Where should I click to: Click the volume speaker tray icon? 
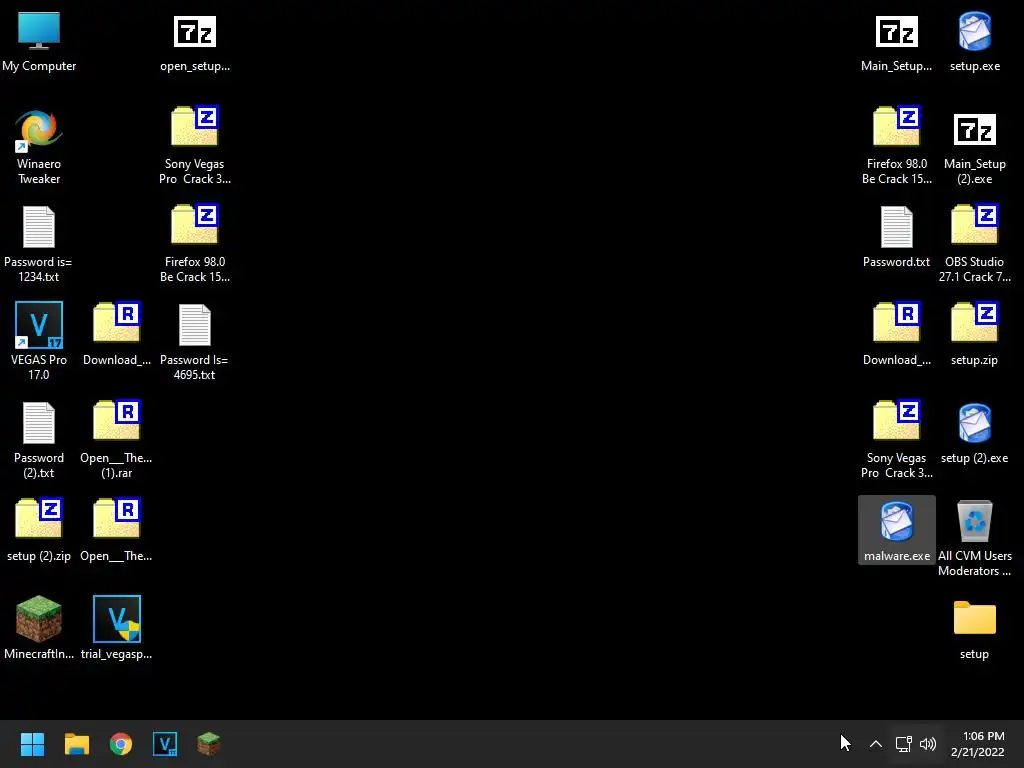tap(927, 744)
